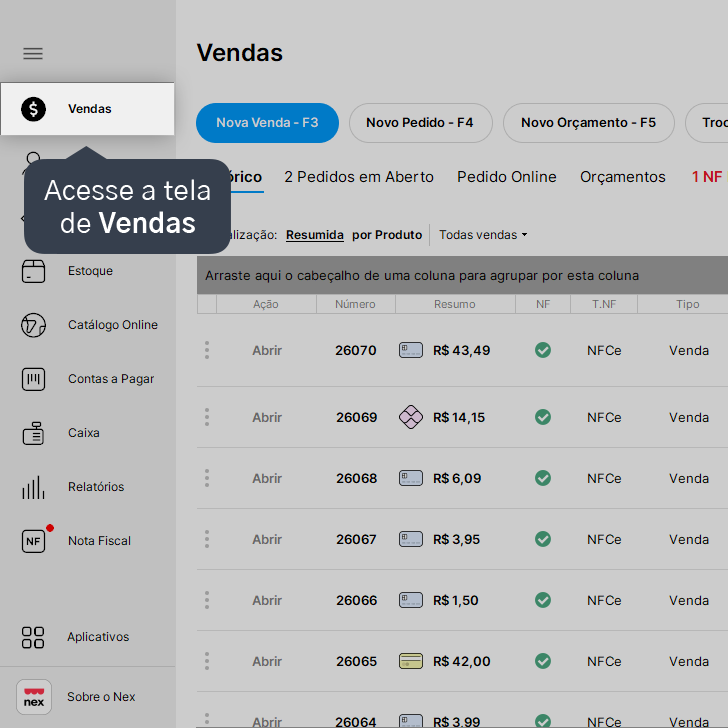Image resolution: width=728 pixels, height=728 pixels.
Task: Click Abrir for sale 26068
Action: tap(267, 478)
